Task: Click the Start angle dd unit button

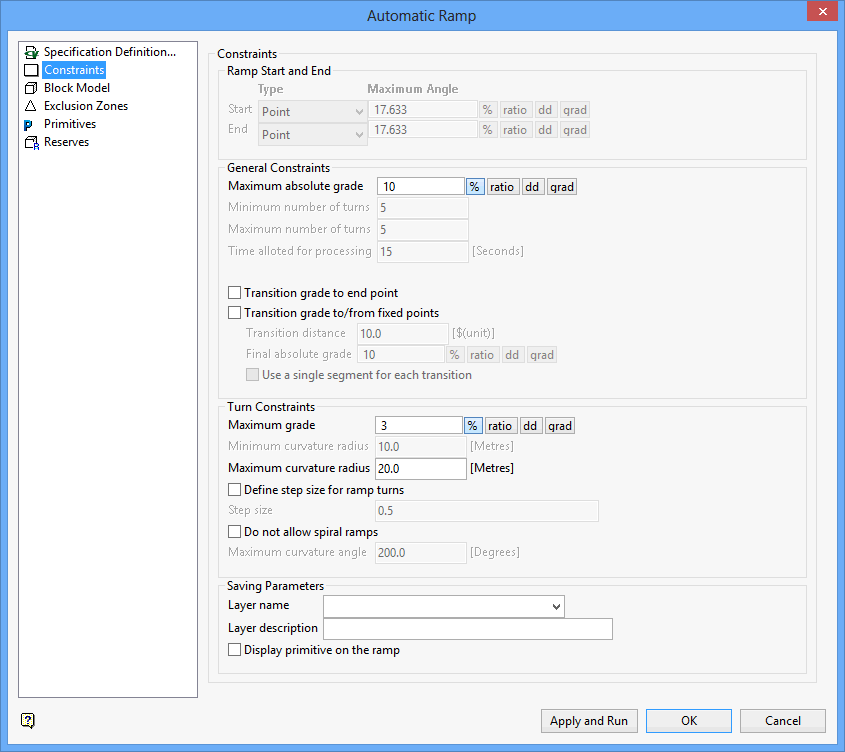Action: pyautogui.click(x=545, y=110)
